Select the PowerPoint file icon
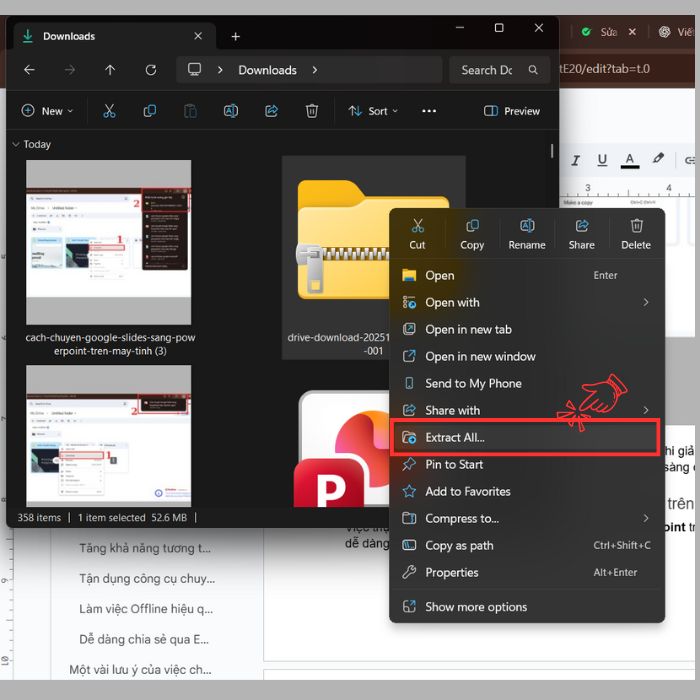The height and width of the screenshot is (700, 700). click(x=341, y=449)
